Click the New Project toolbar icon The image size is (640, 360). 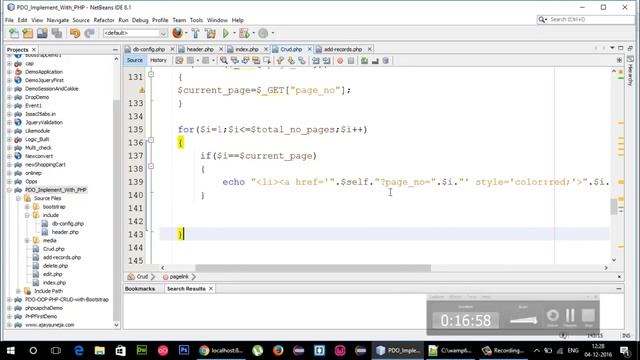point(28,33)
